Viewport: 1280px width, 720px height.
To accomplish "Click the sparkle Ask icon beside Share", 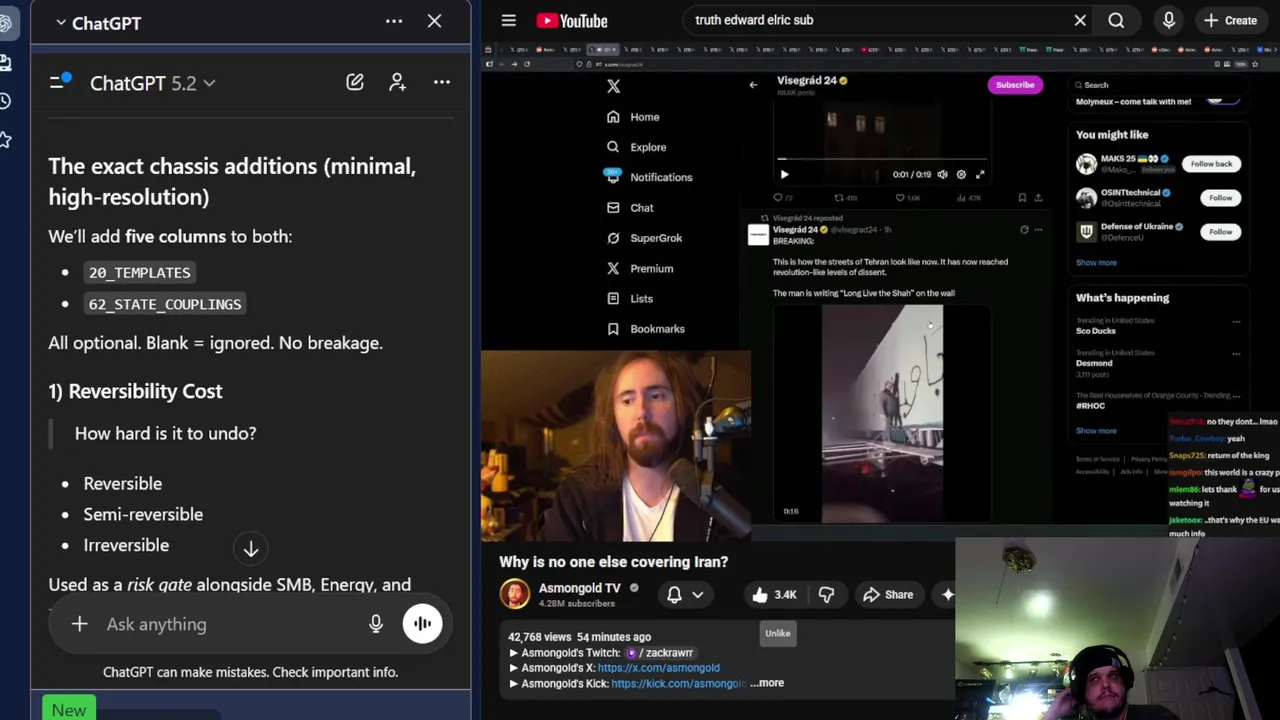I will 946,595.
